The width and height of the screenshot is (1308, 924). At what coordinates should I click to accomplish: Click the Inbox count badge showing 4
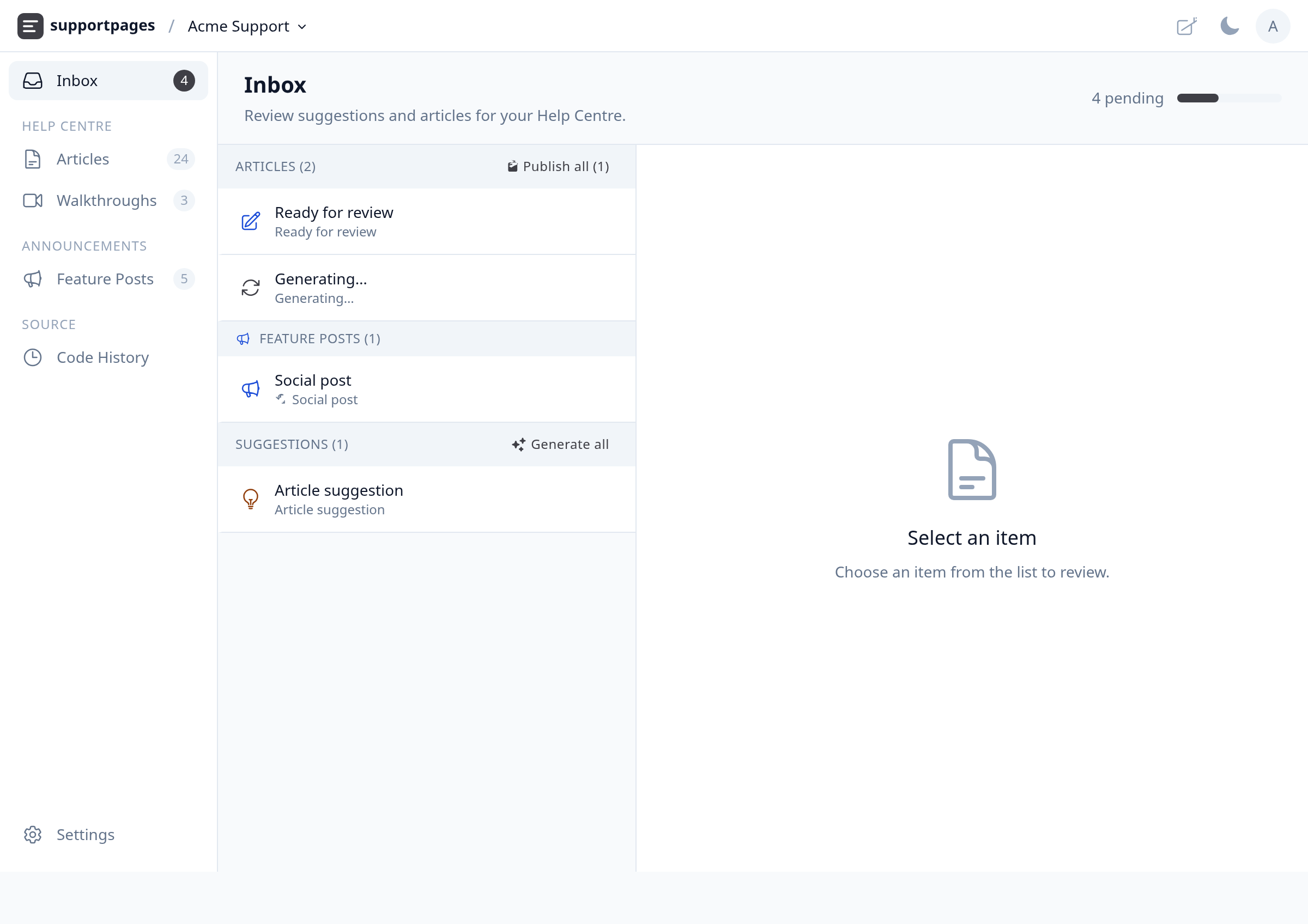pos(184,80)
